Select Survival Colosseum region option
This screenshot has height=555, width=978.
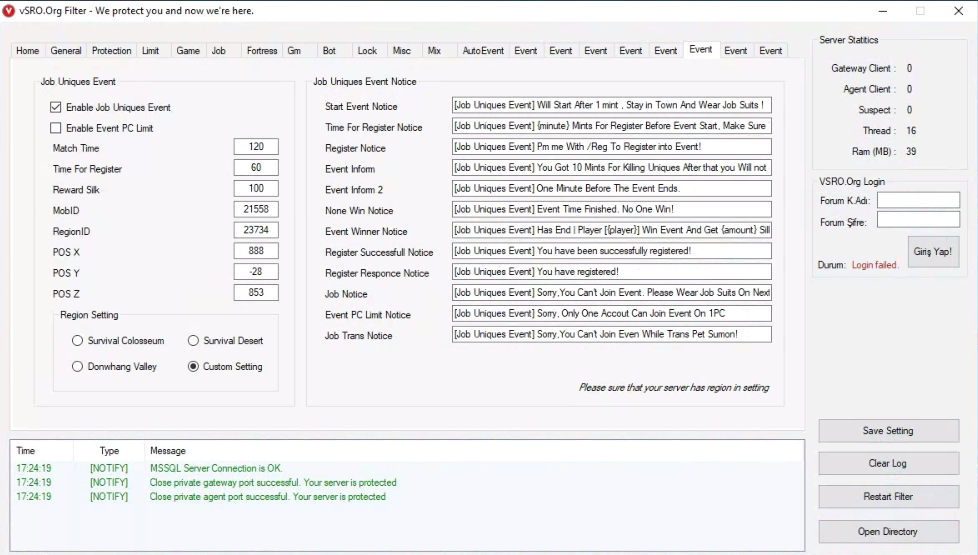tap(77, 340)
